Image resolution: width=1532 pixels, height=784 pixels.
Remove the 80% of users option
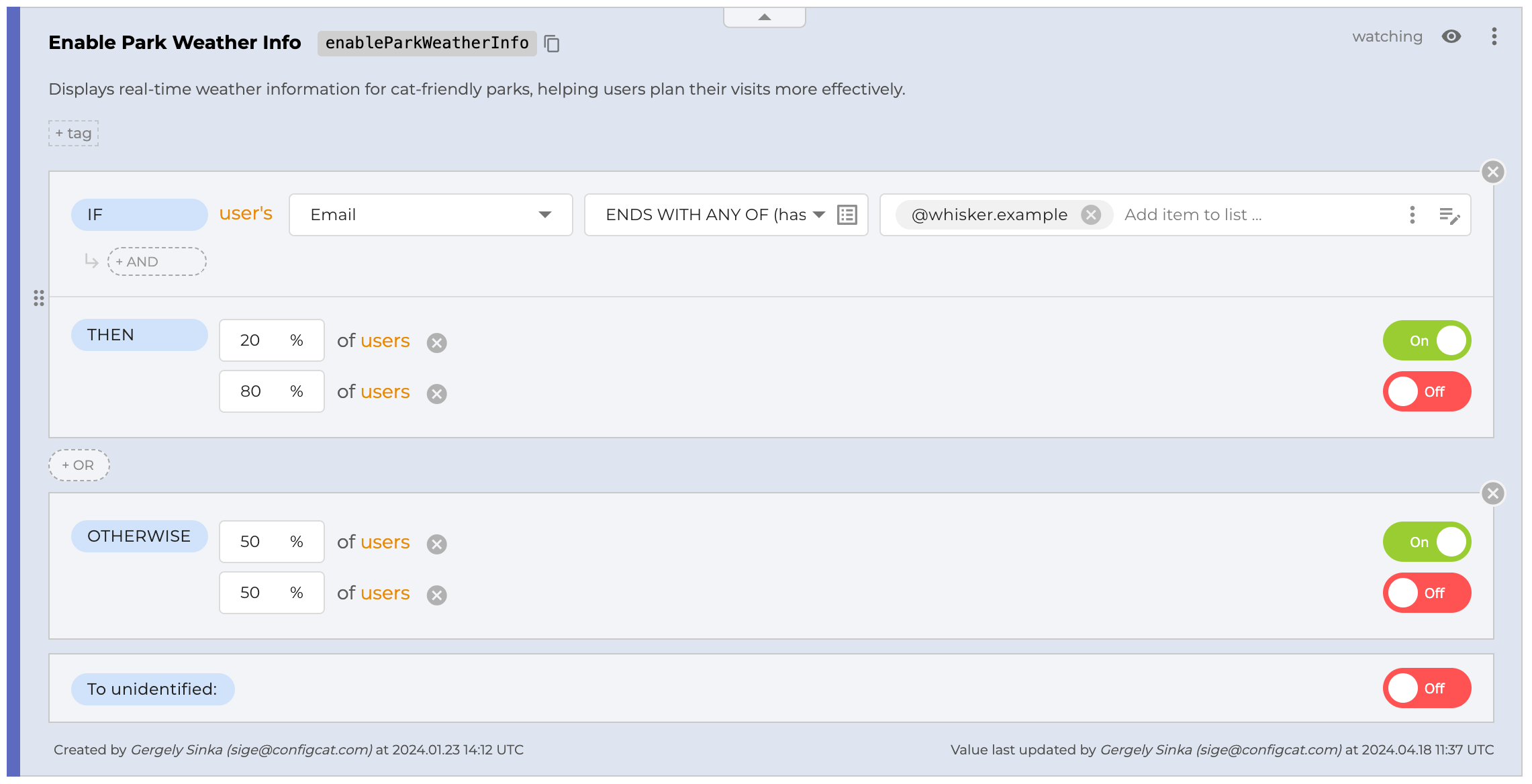point(437,394)
